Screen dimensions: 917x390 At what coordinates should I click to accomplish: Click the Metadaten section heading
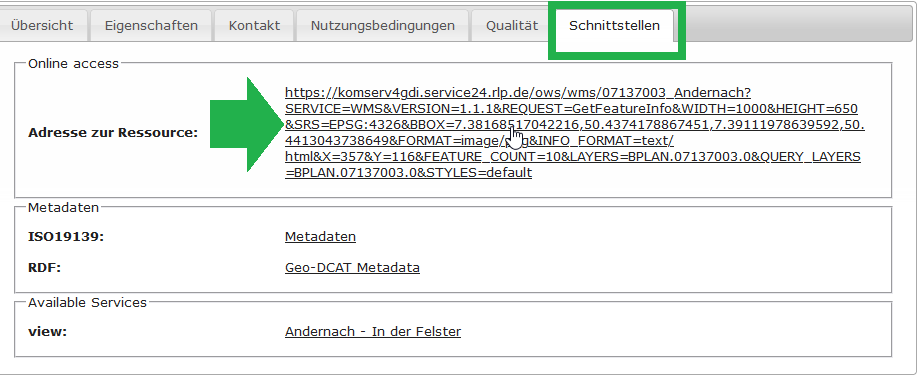click(x=64, y=208)
